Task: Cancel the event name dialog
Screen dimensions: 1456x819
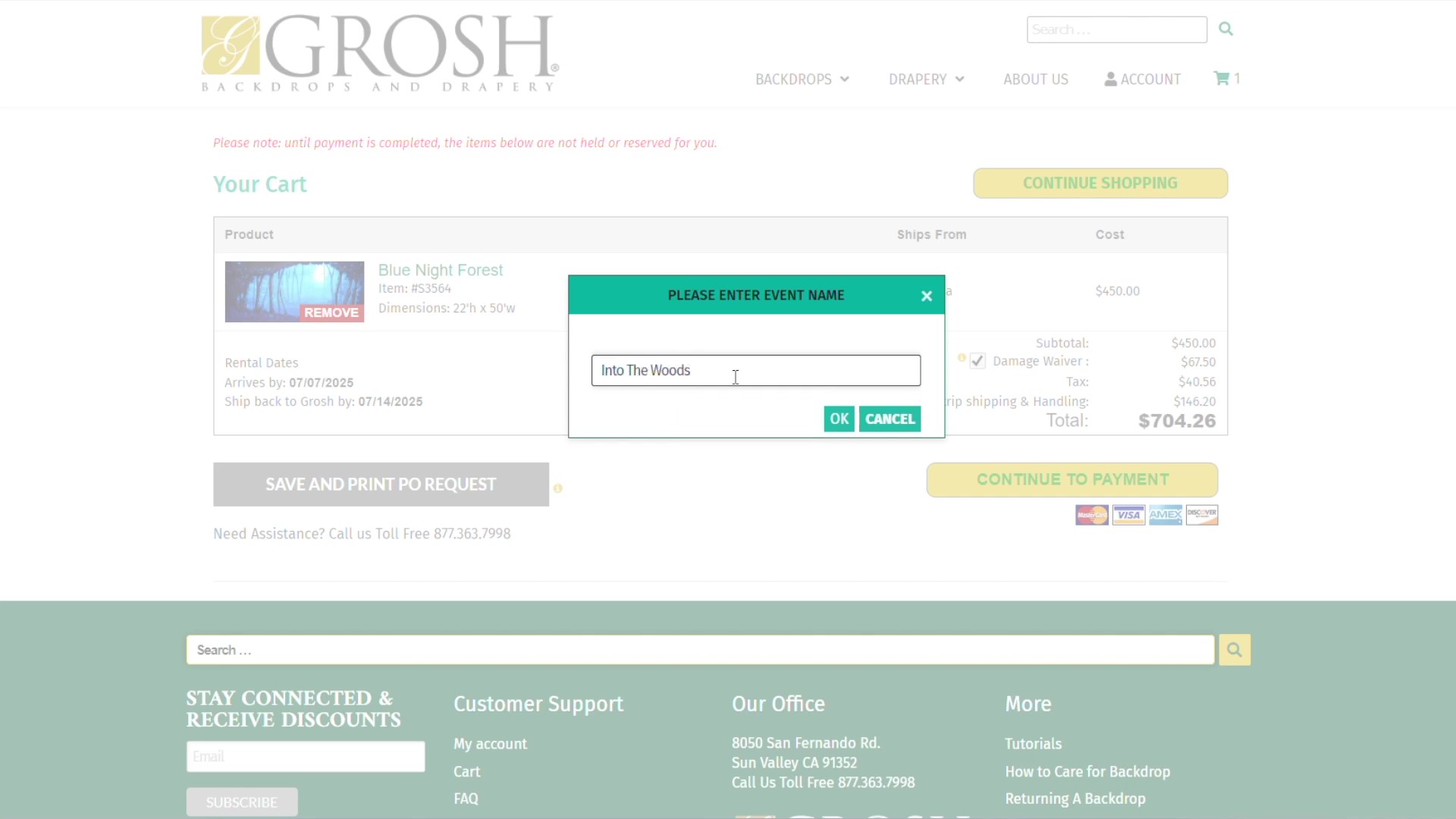Action: (890, 419)
